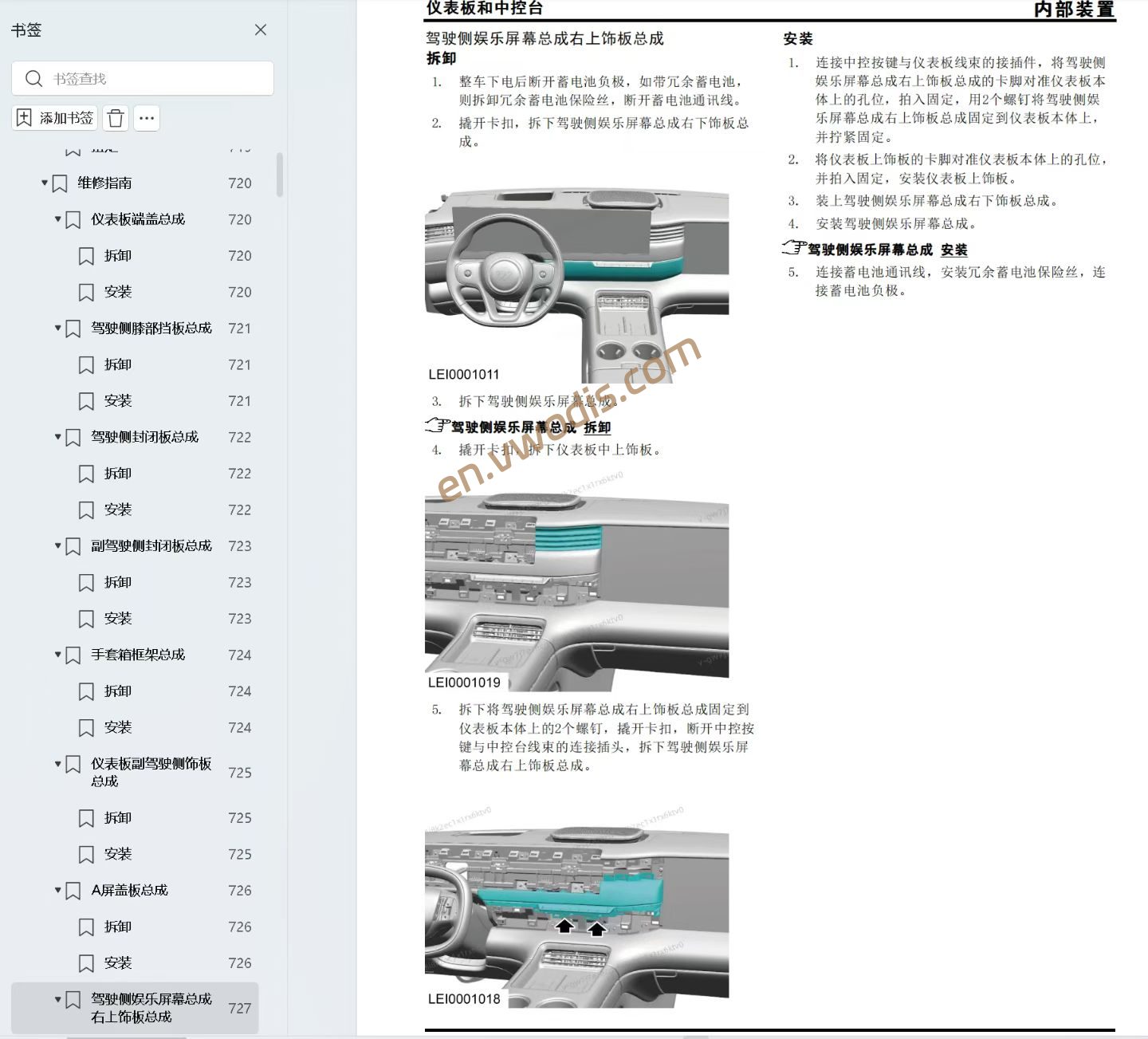Click bookmark icon beside A屏盖板总成
Viewport: 1148px width, 1039px height.
(x=73, y=891)
